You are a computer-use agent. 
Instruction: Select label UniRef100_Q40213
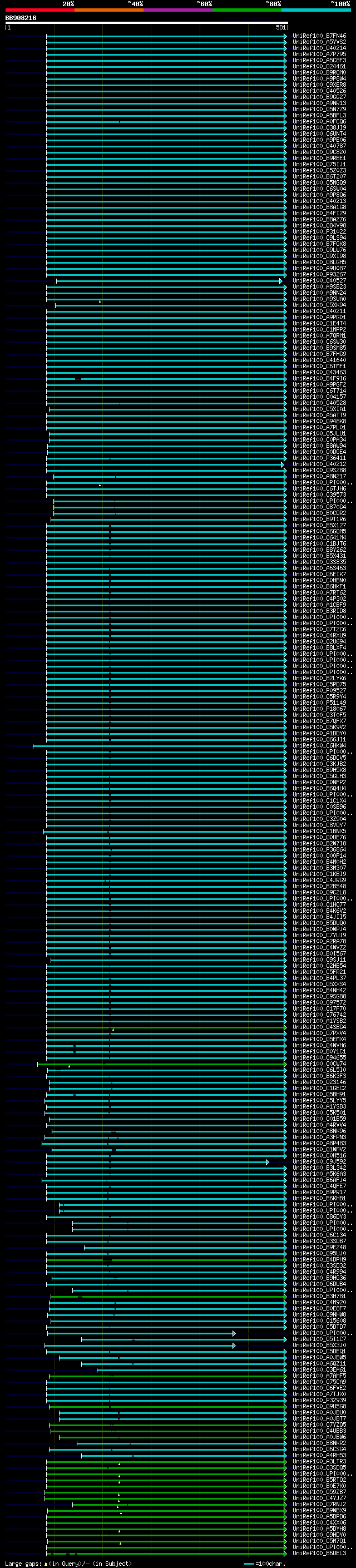tap(319, 201)
